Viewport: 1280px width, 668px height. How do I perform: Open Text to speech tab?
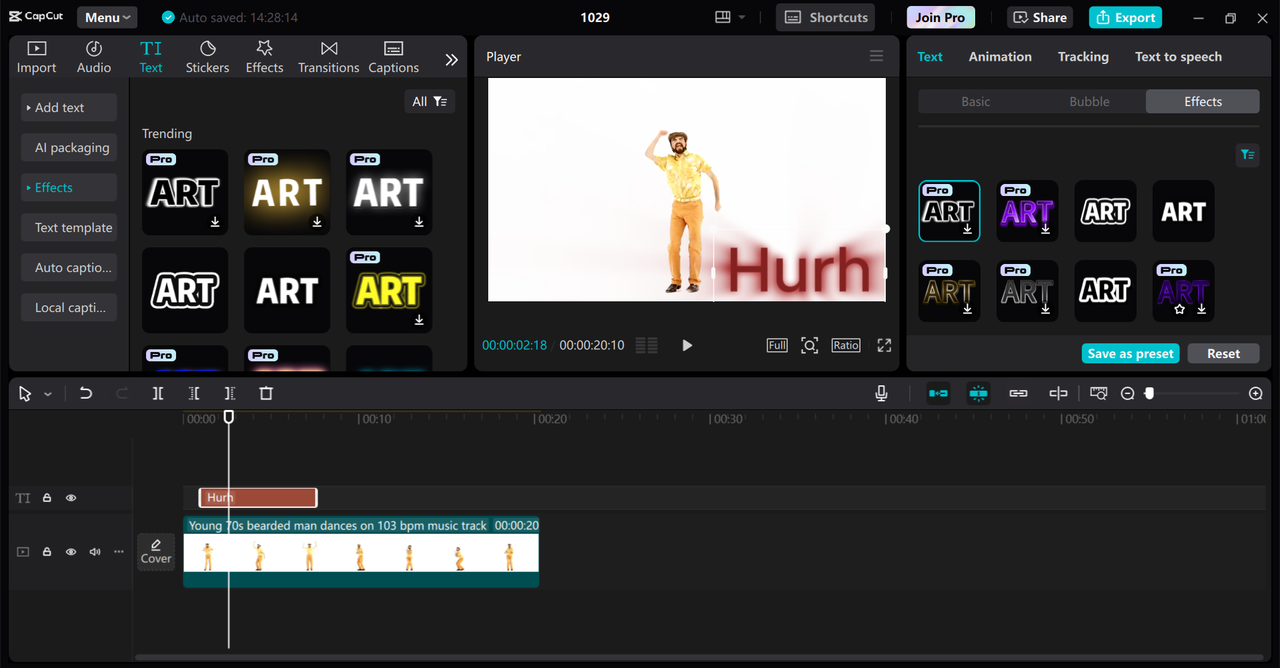(x=1178, y=57)
